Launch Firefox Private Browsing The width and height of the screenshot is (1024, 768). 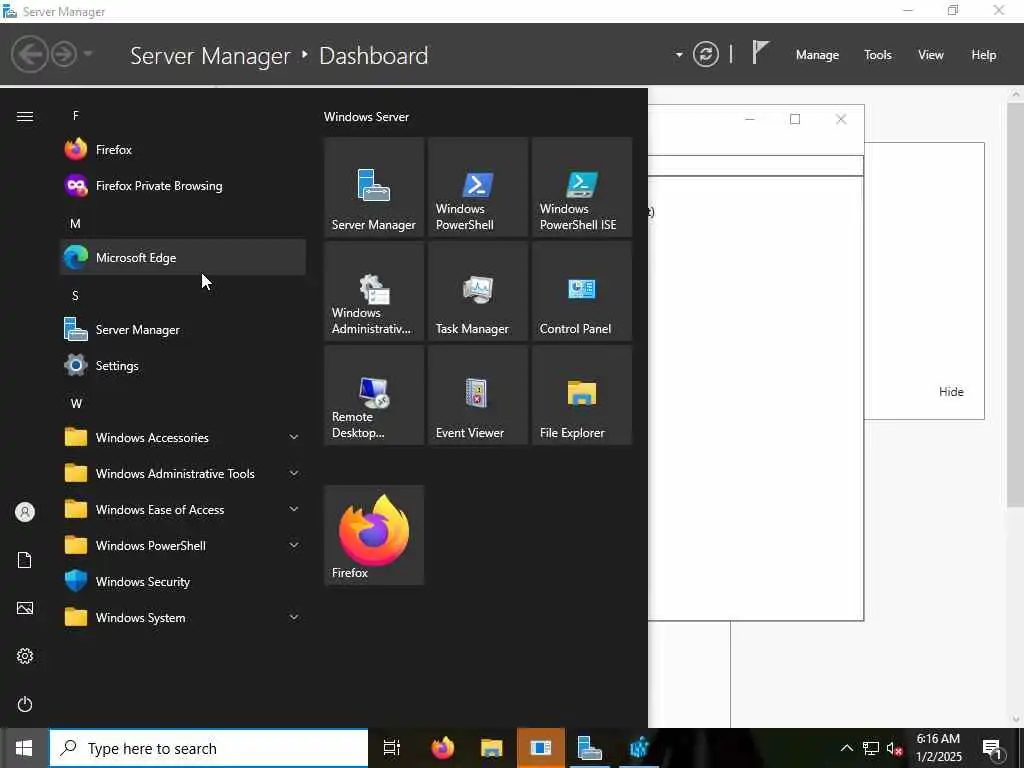click(x=183, y=185)
